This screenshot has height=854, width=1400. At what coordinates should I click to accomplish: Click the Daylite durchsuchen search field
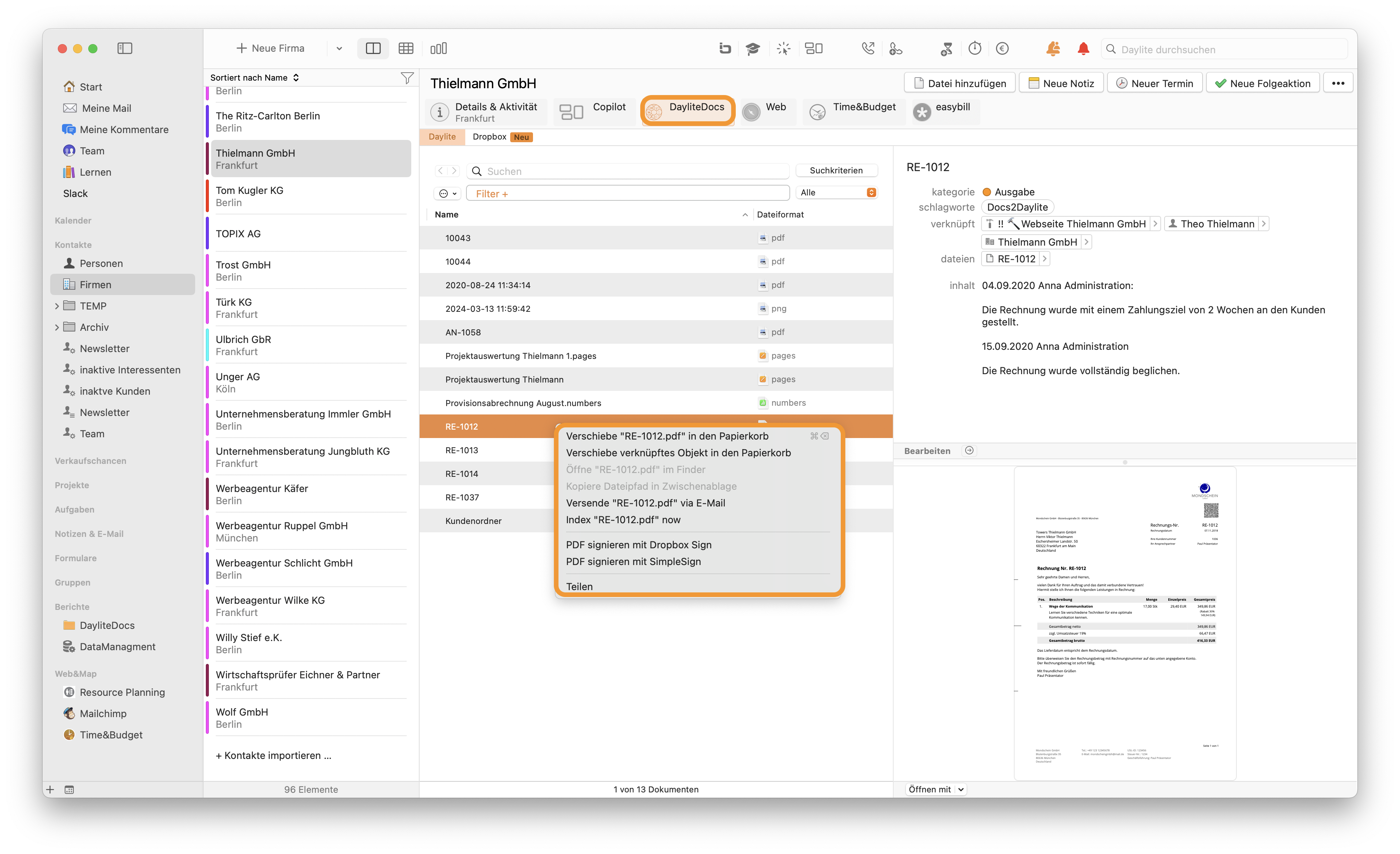click(x=1225, y=49)
